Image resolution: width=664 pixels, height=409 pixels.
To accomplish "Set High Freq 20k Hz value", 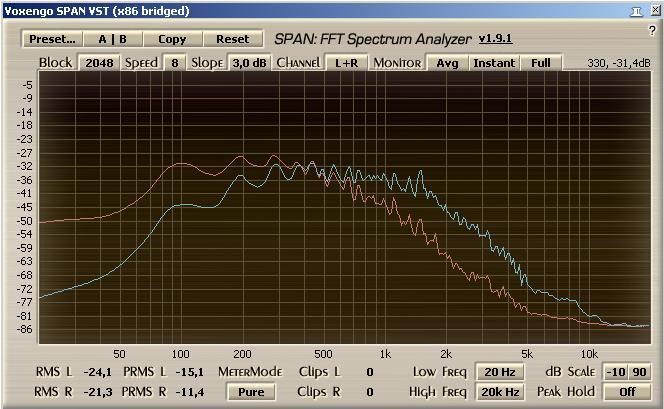I will [x=500, y=392].
